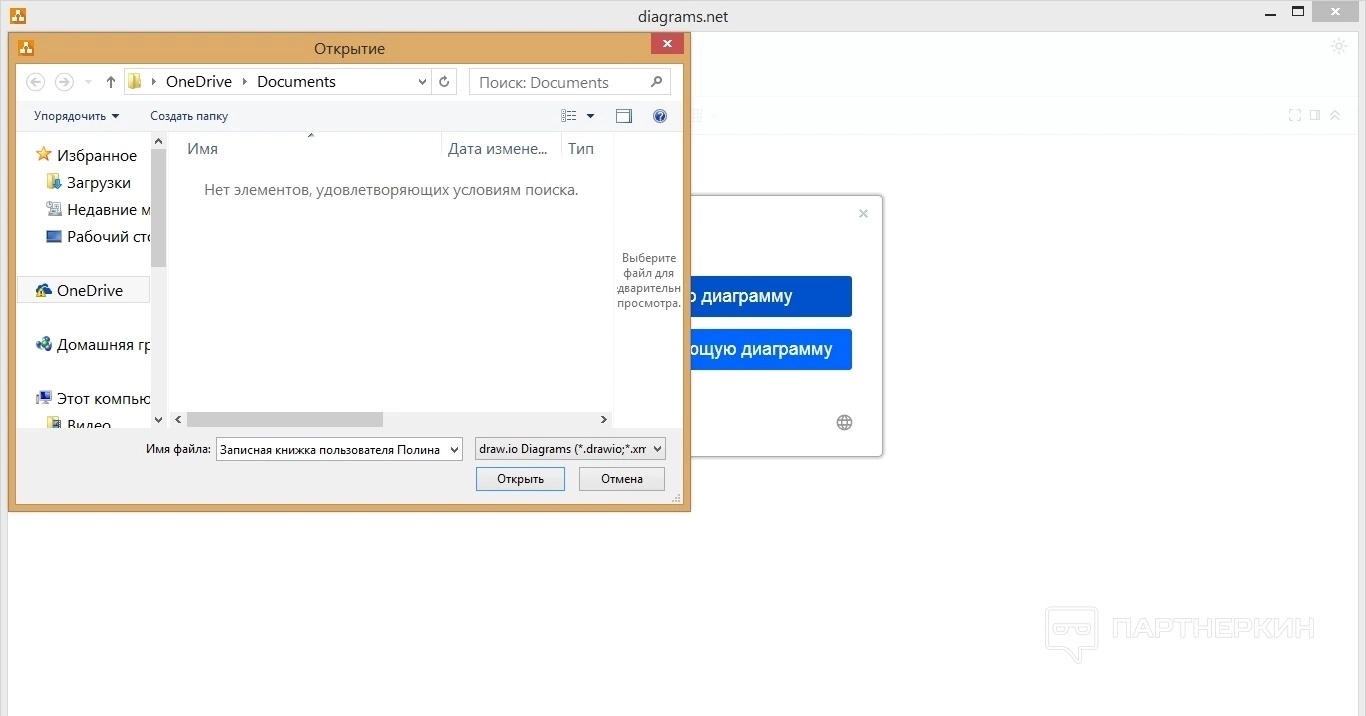The height and width of the screenshot is (716, 1366).
Task: Select OneDrive in the navigation tree
Action: pyautogui.click(x=89, y=291)
